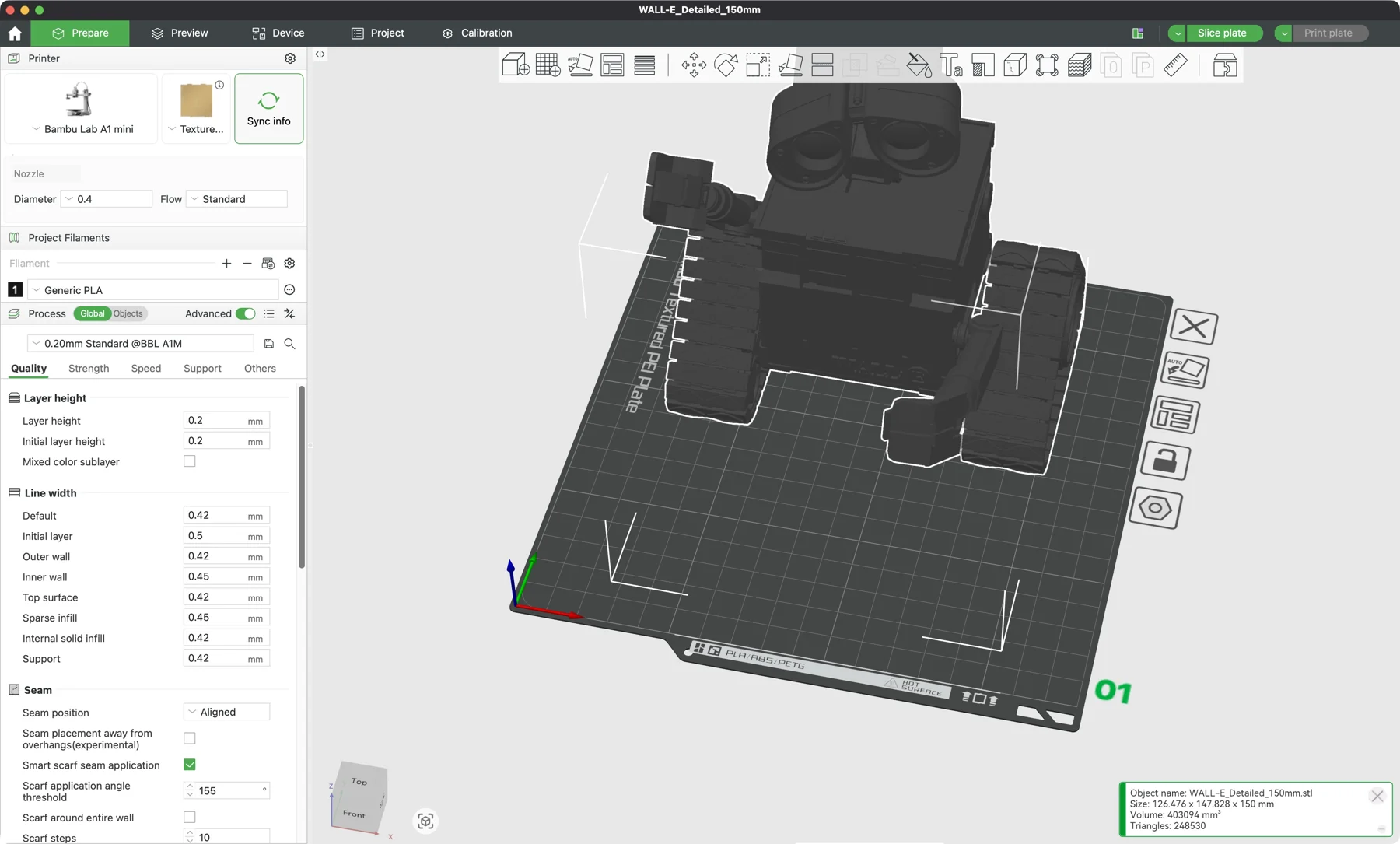
Task: Search process settings with magnifier icon
Action: click(289, 344)
